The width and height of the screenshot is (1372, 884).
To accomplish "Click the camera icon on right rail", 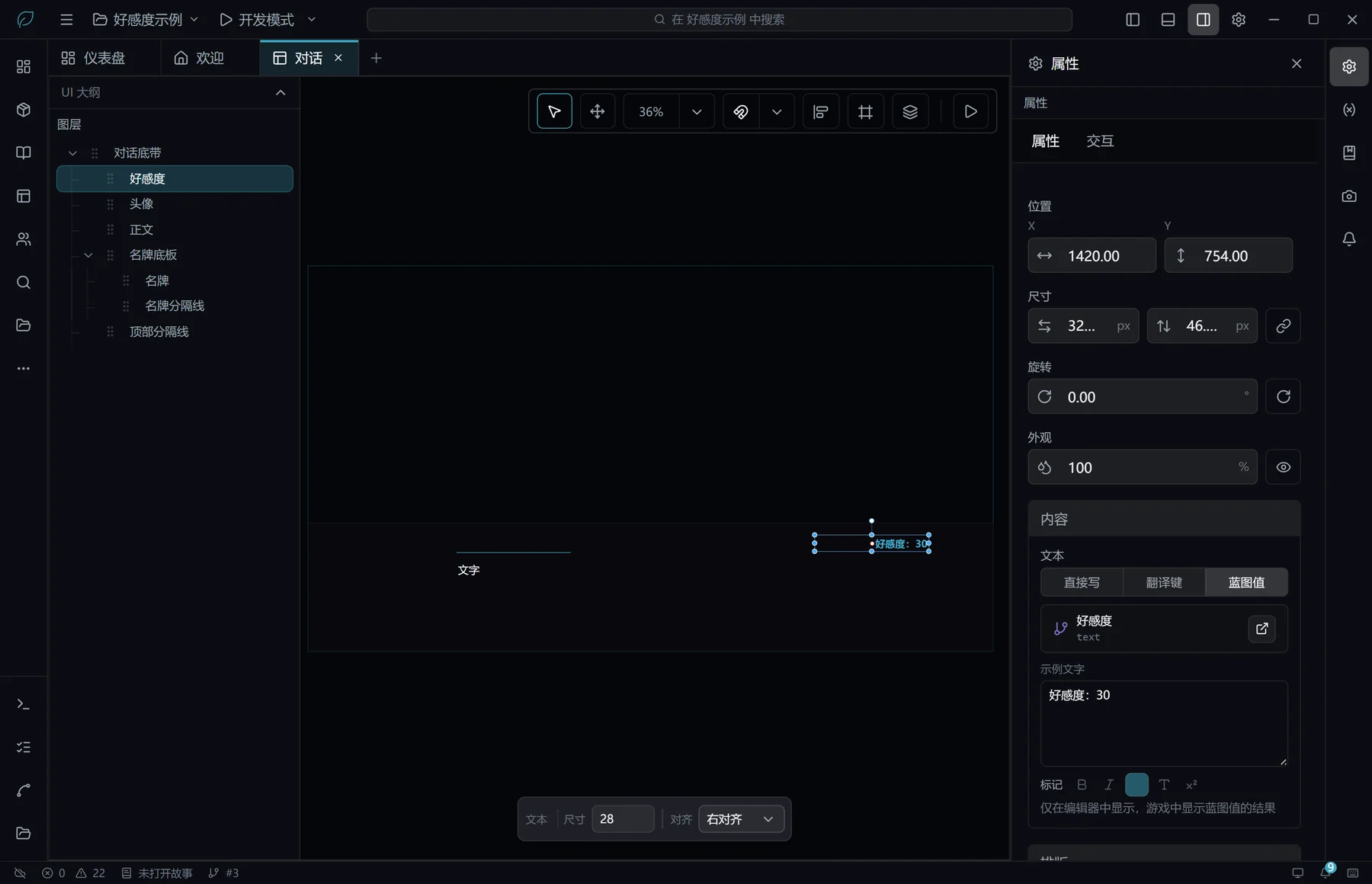I will click(1349, 196).
